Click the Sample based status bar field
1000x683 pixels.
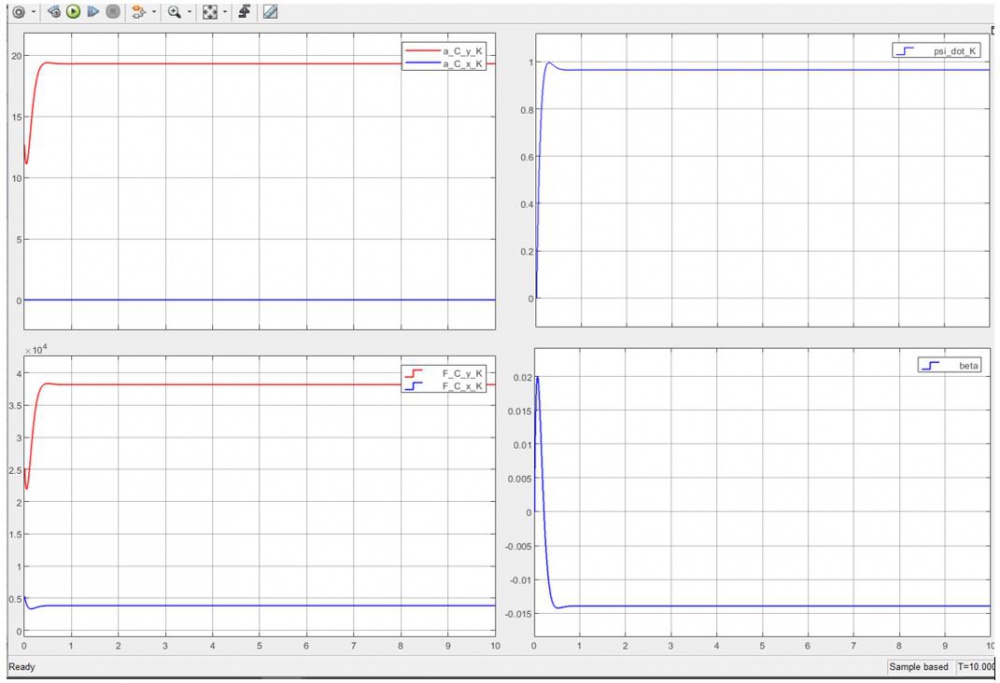click(x=919, y=667)
